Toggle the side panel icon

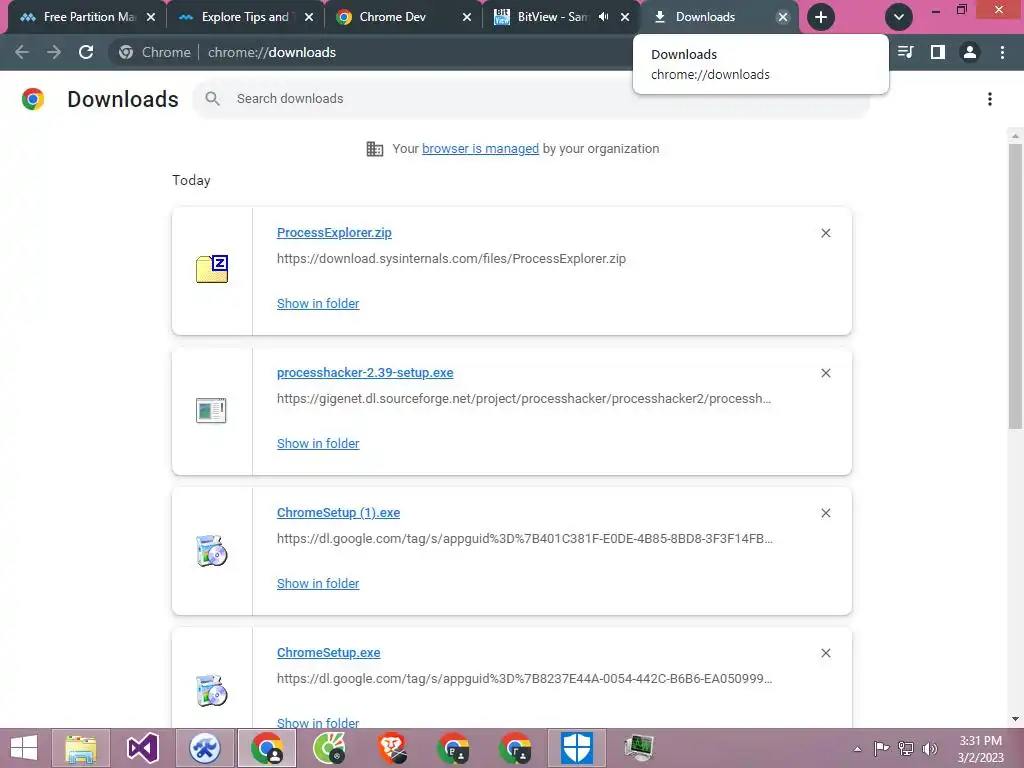938,52
